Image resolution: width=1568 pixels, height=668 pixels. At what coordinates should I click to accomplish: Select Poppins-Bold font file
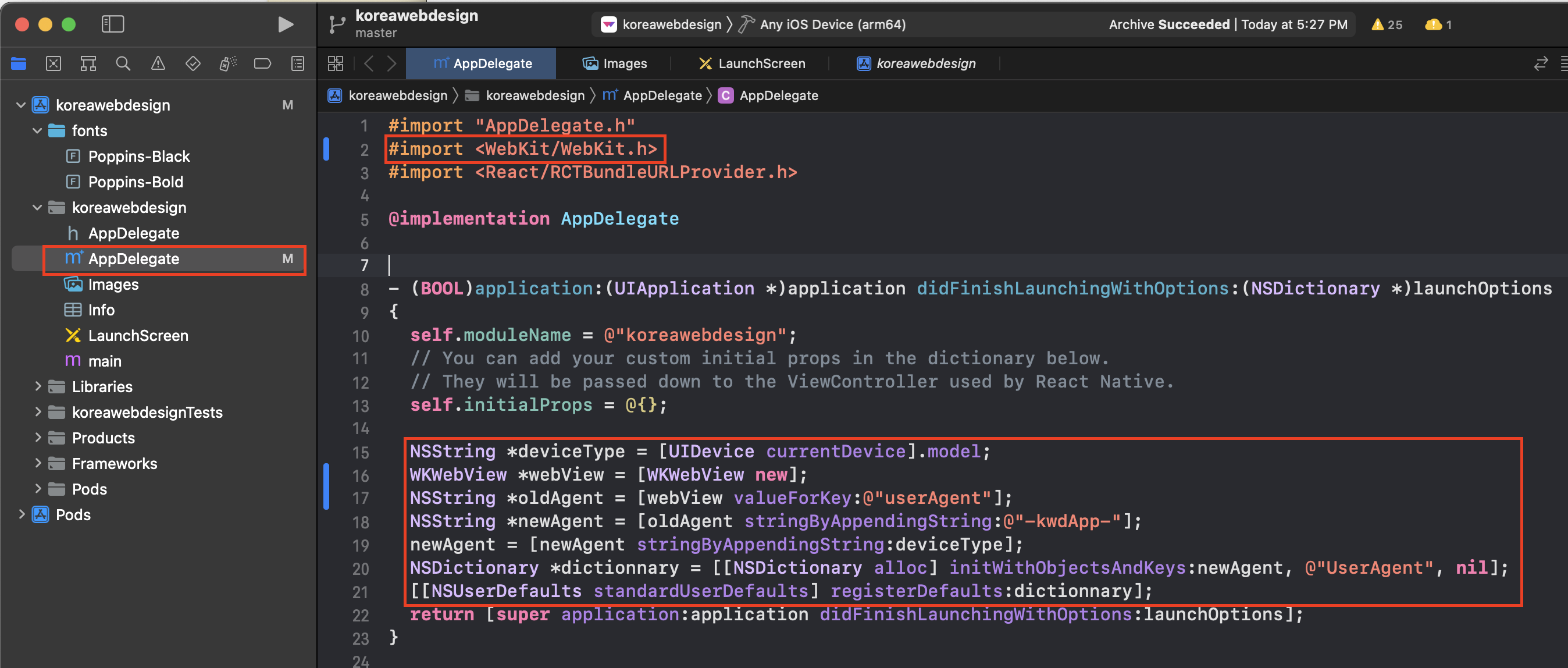(x=135, y=182)
